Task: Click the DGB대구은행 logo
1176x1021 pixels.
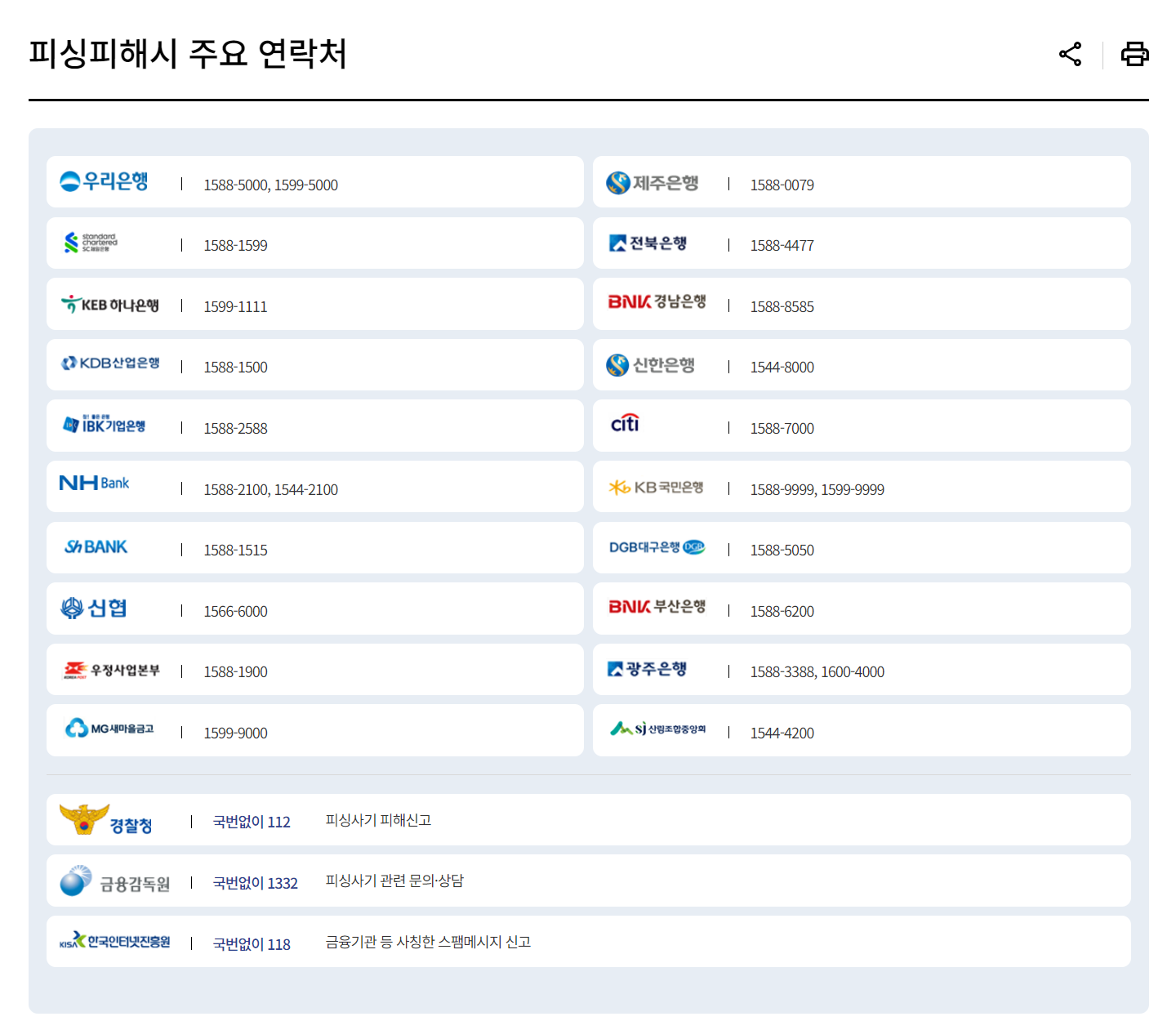Action: click(x=657, y=547)
